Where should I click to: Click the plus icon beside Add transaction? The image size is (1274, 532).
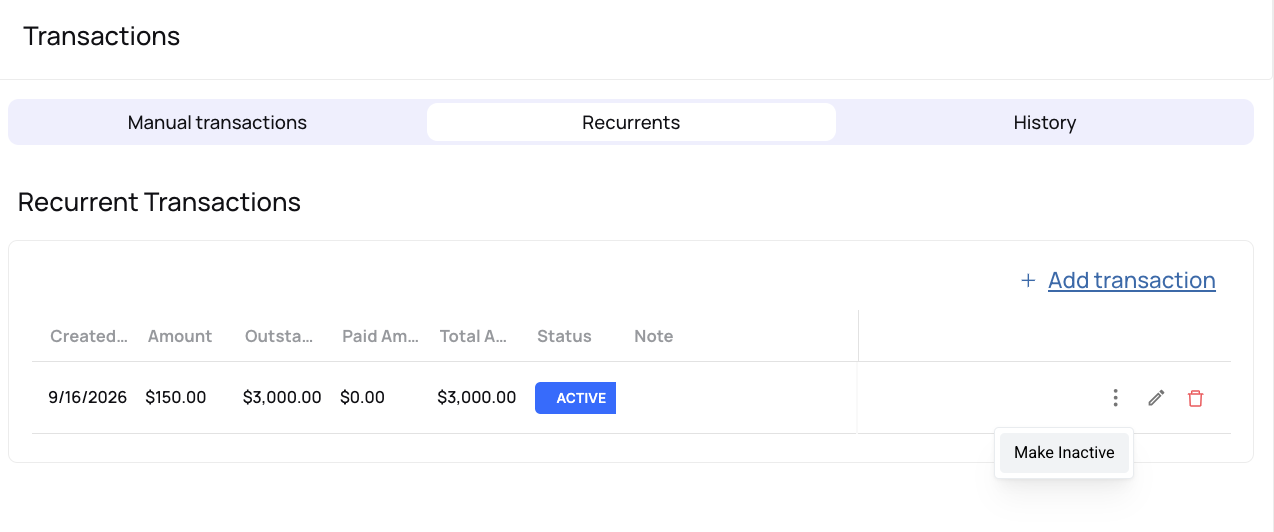(x=1027, y=281)
